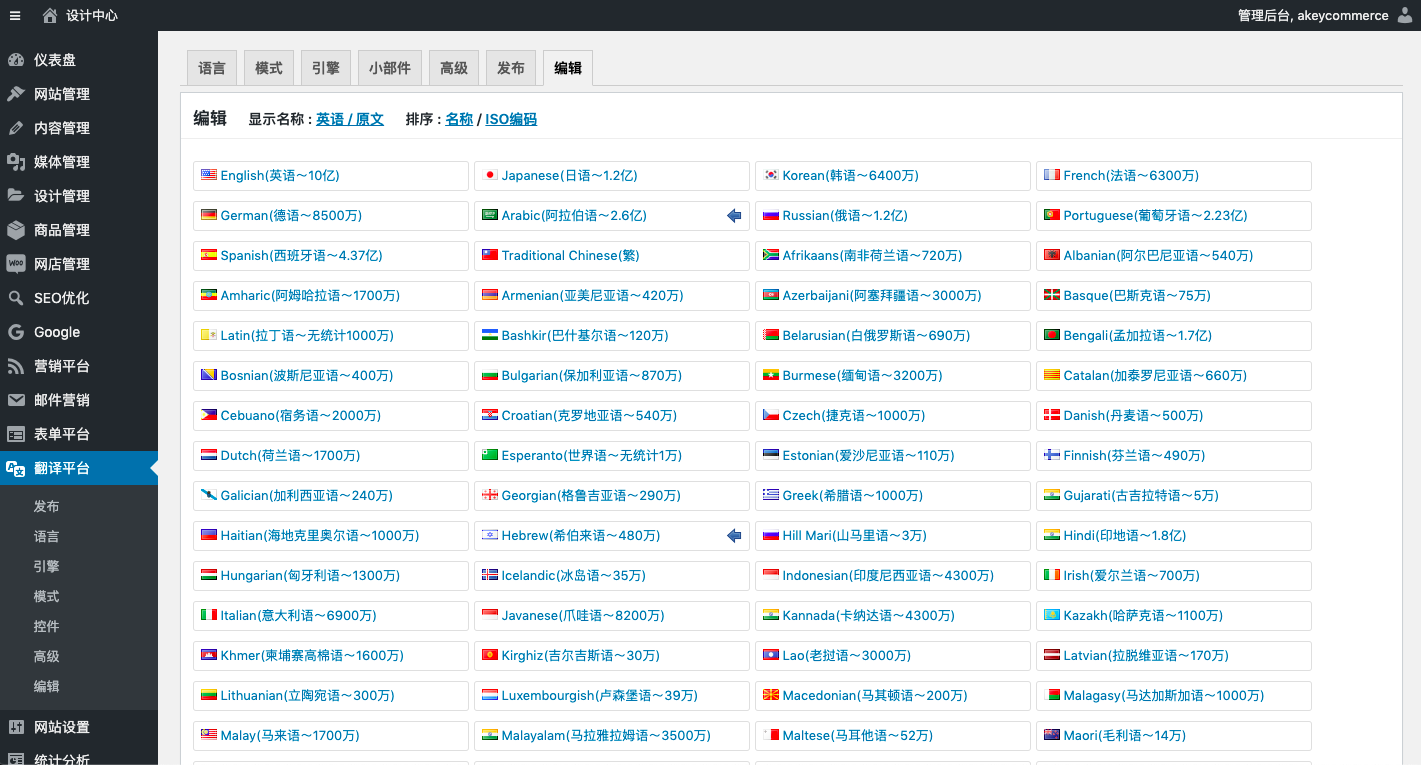Screen dimensions: 1421x765
Task: Click the Google G icon in sidebar
Action: (x=16, y=332)
